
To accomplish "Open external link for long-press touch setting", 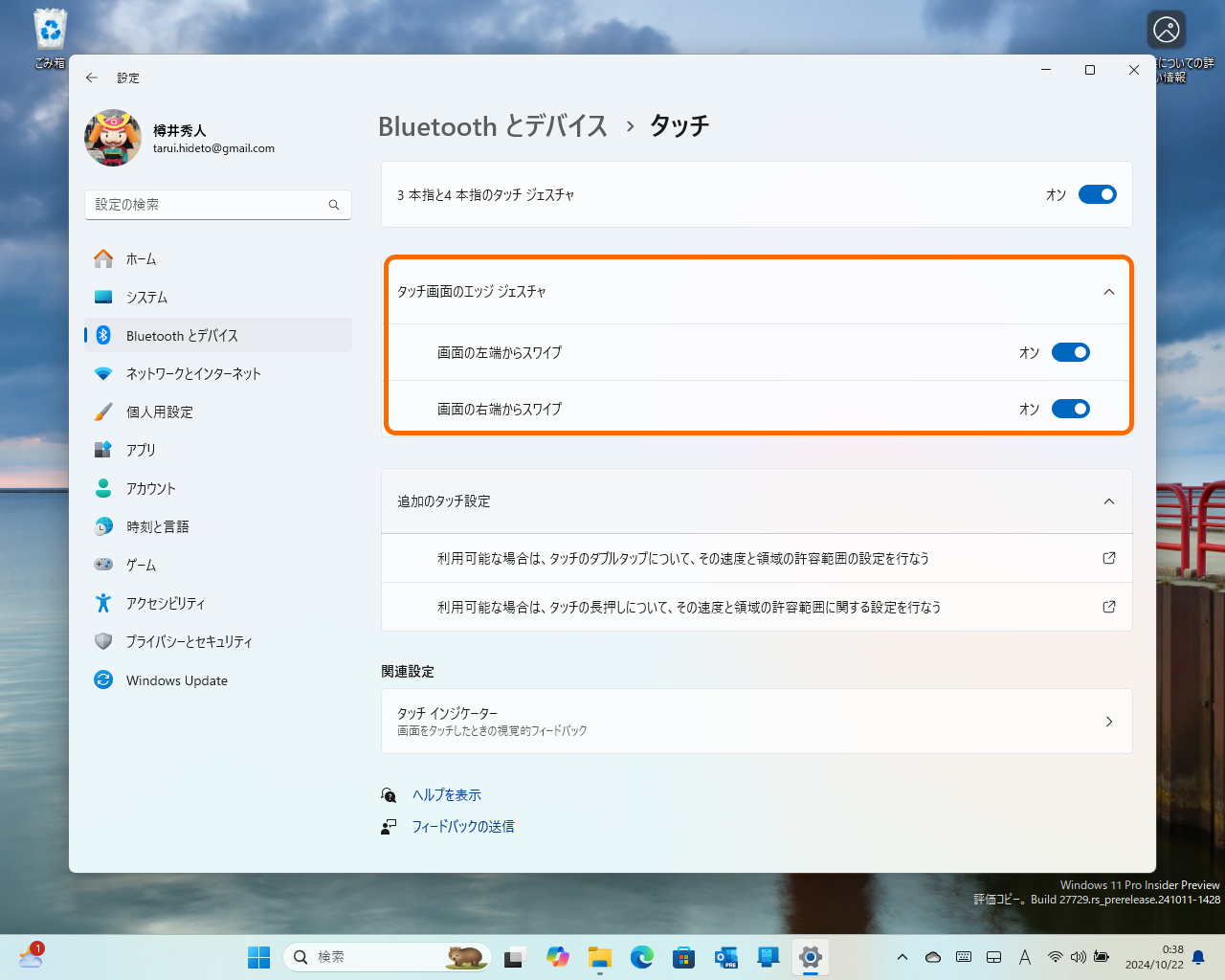I will point(1108,607).
